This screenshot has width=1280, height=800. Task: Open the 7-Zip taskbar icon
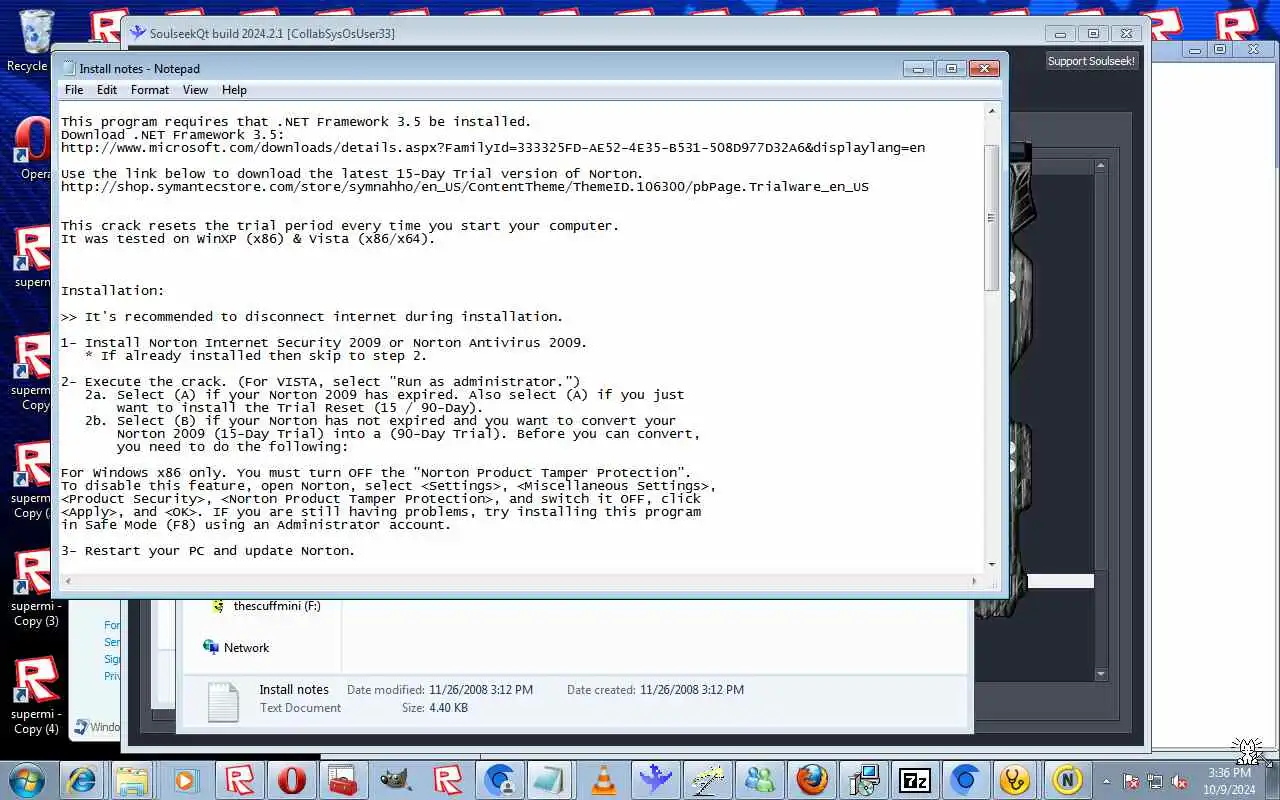pyautogui.click(x=915, y=780)
